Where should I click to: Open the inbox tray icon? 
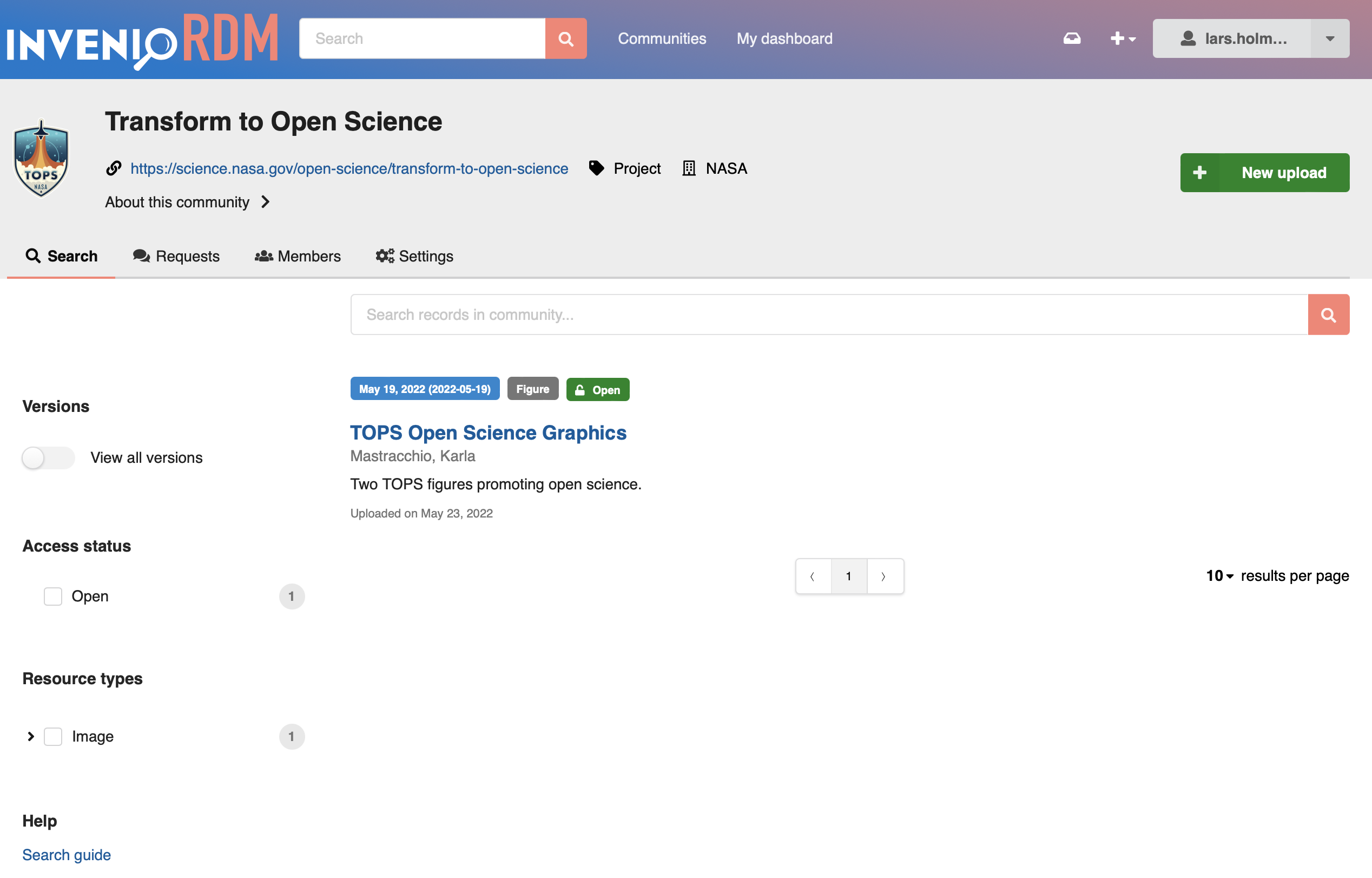point(1072,38)
